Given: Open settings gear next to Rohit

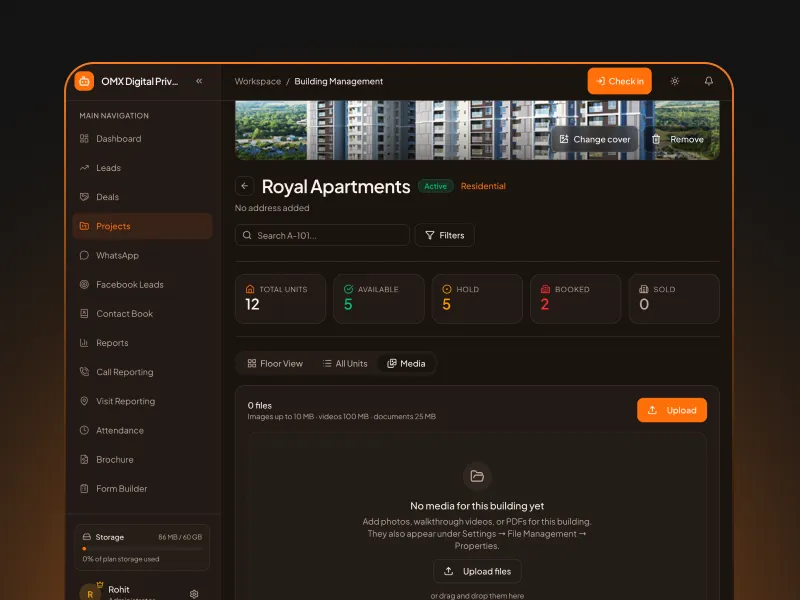Looking at the screenshot, I should point(194,594).
